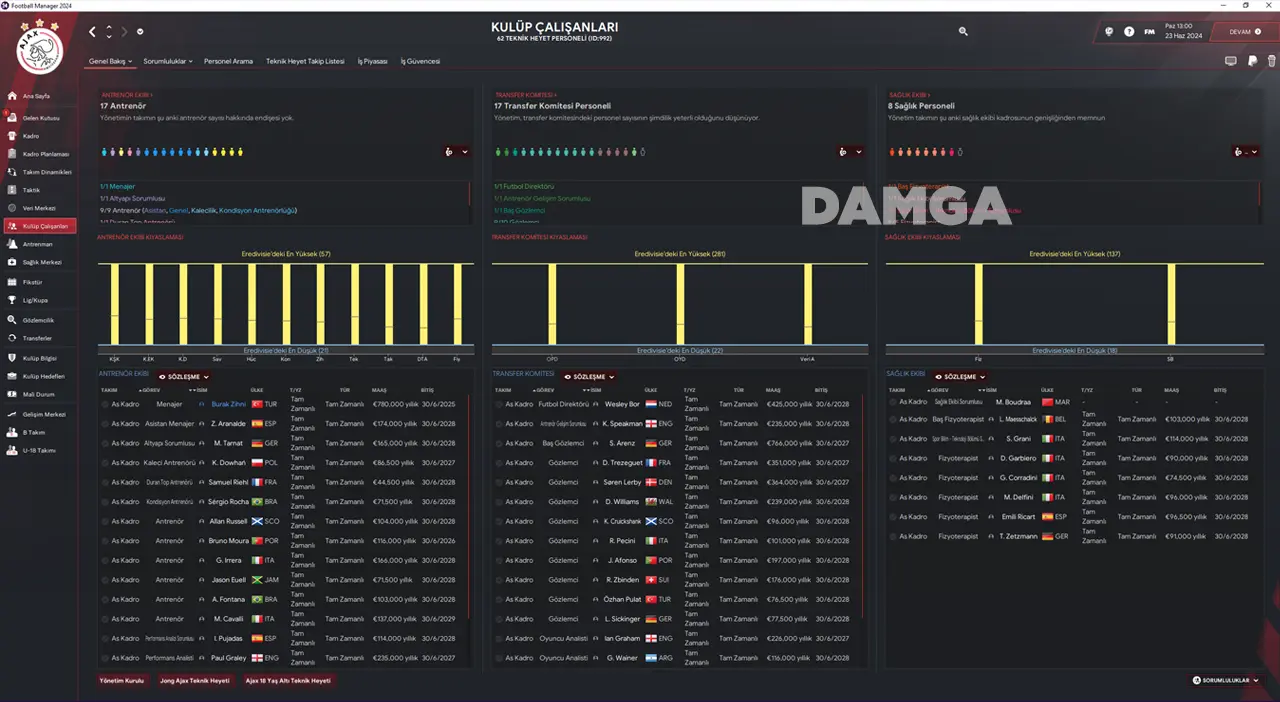Click the trash can icon at top right

tap(1271, 61)
